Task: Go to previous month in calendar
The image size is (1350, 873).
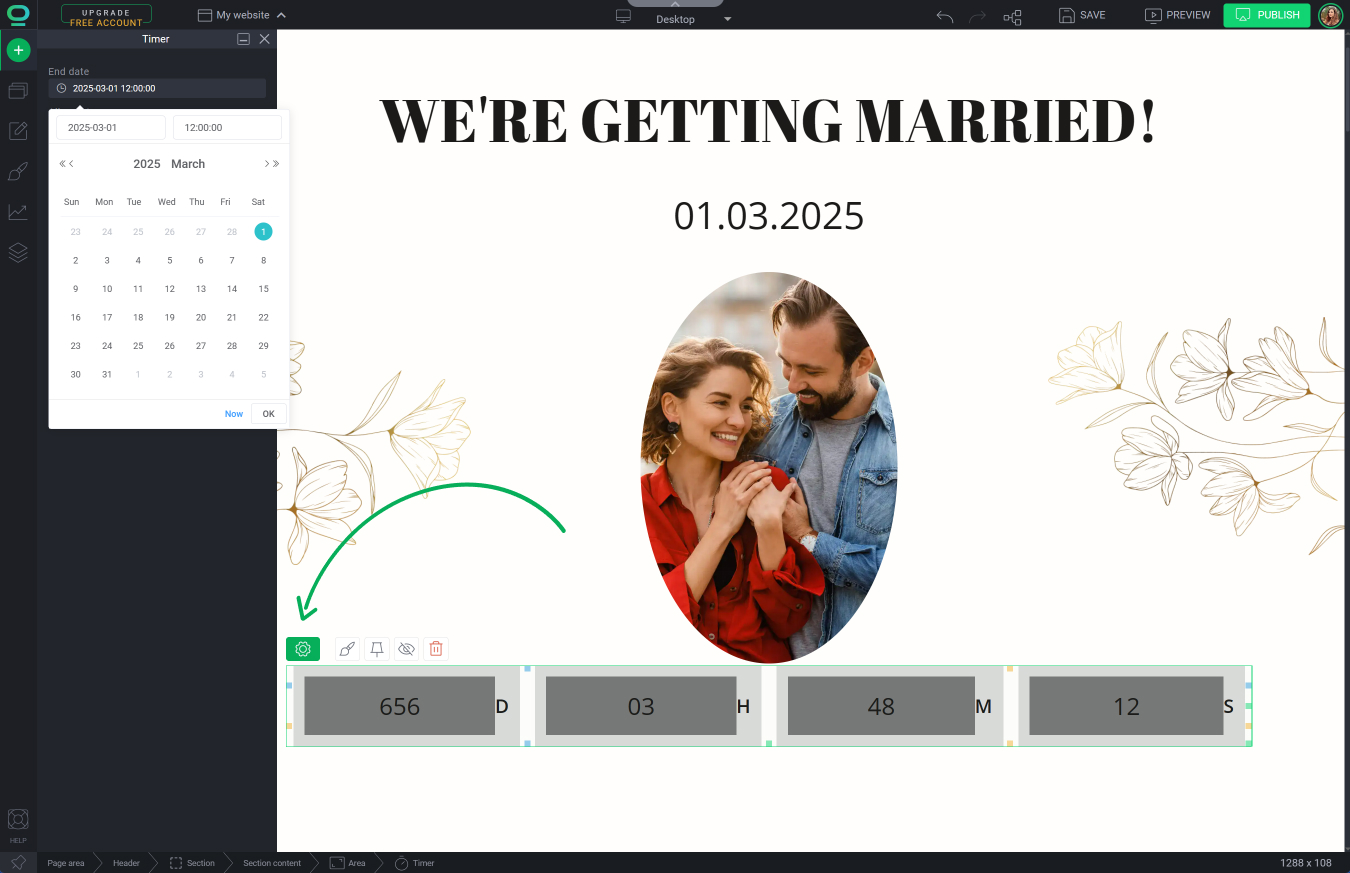Action: (72, 164)
